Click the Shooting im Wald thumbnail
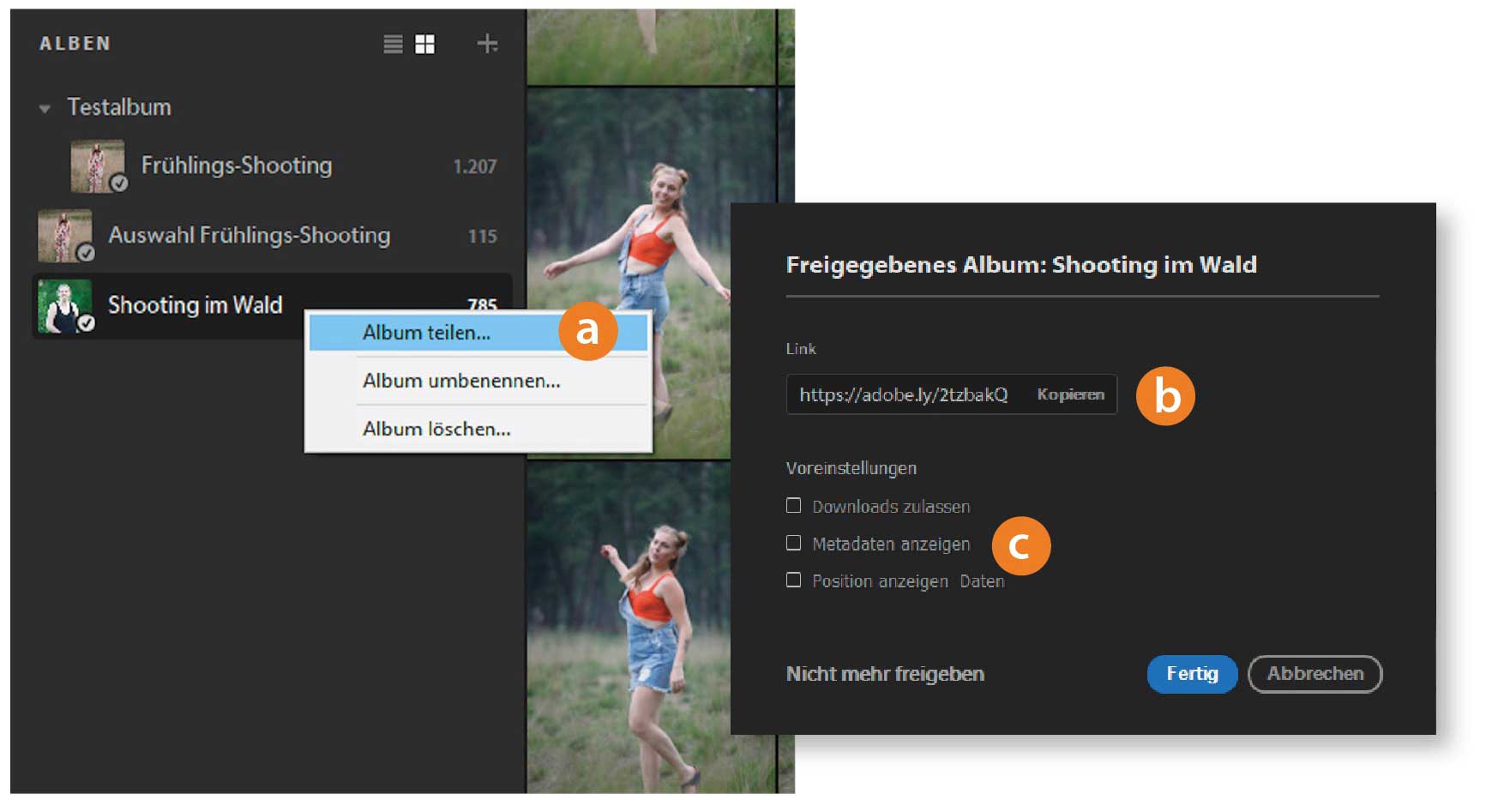 (64, 305)
